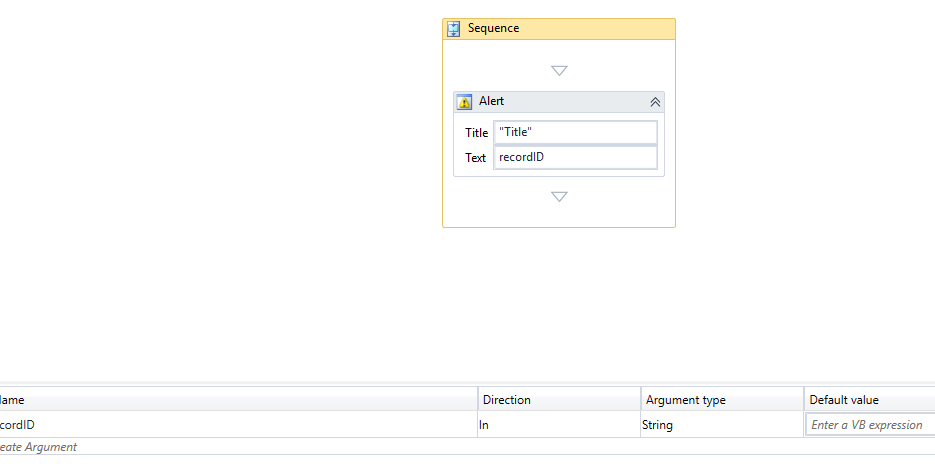
Task: Collapse the Alert activity with double chevron
Action: pos(655,102)
